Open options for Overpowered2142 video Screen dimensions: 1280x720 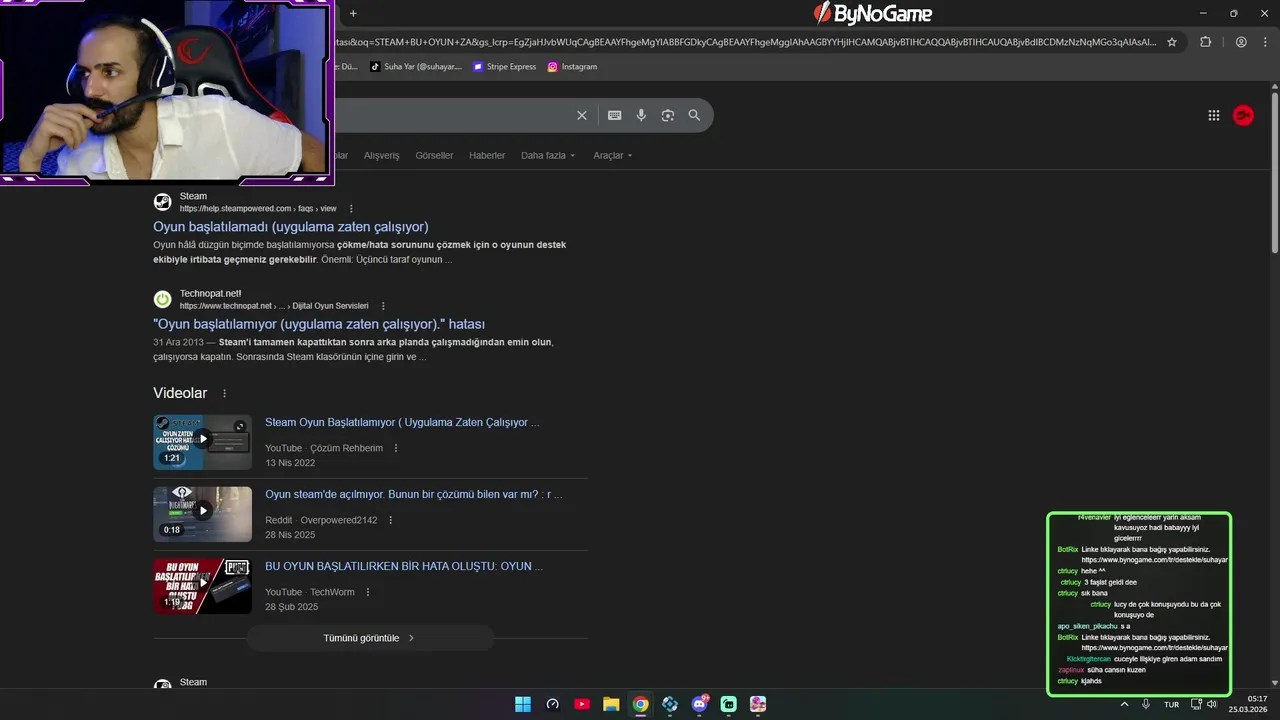click(391, 520)
